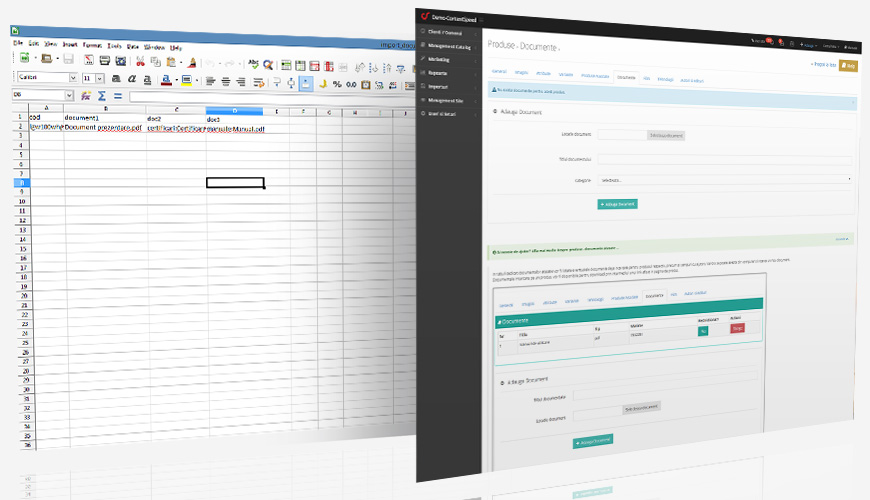Click the Function Wizard fx icon
Viewport: 870px width, 500px height.
(85, 96)
